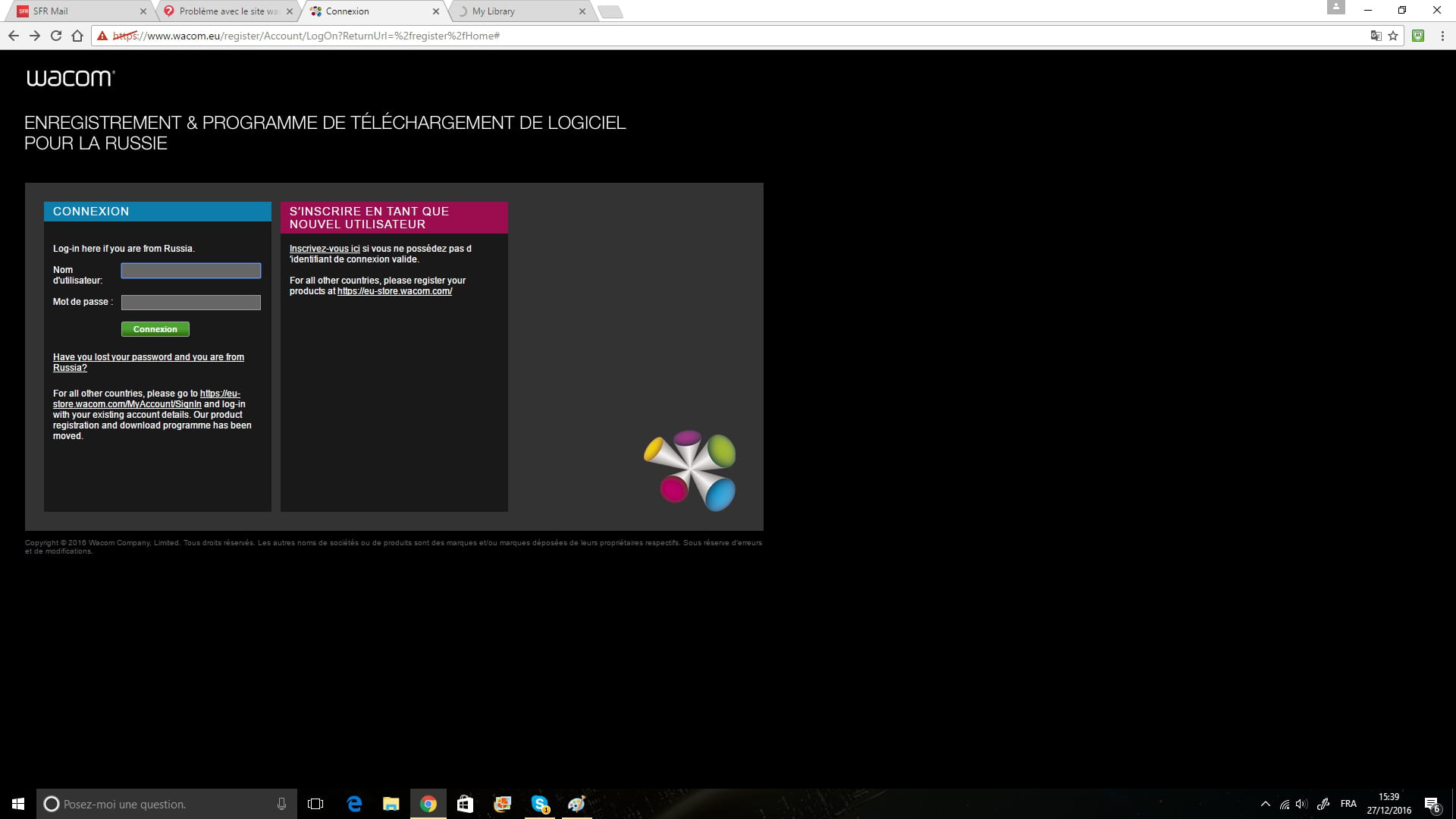Open the Action Center notifications
This screenshot has width=1456, height=819.
[1432, 804]
